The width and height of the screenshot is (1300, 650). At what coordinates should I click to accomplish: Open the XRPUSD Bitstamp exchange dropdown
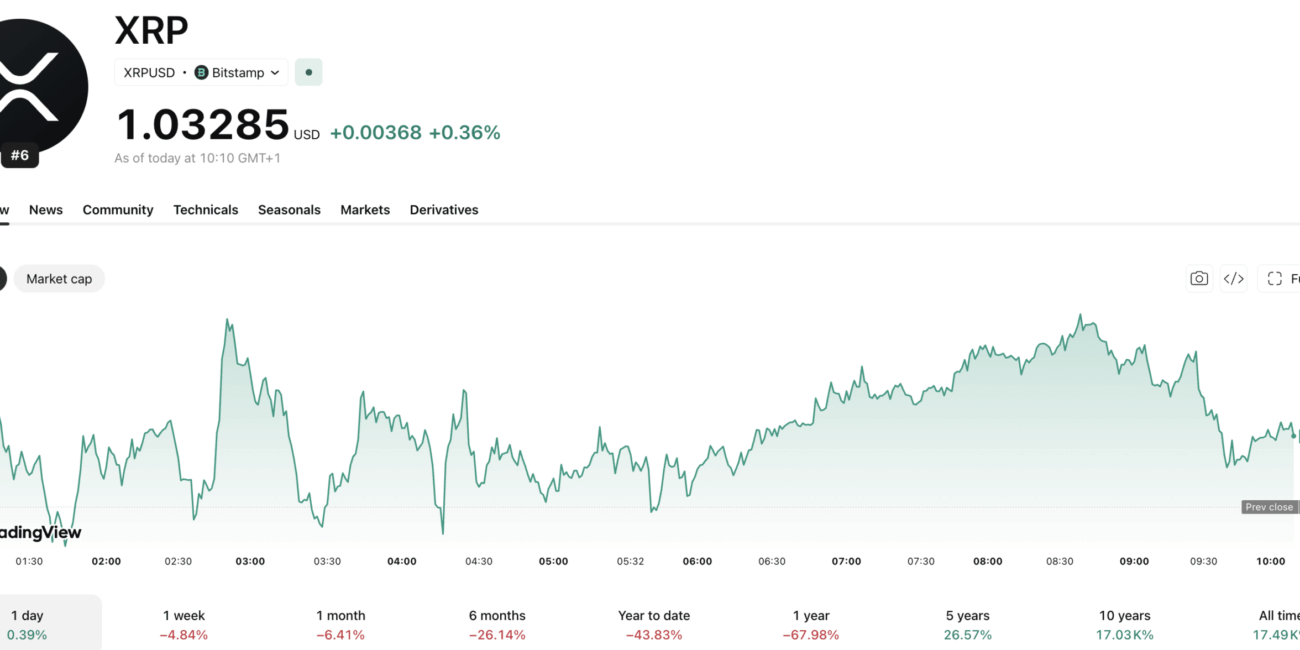pyautogui.click(x=201, y=72)
